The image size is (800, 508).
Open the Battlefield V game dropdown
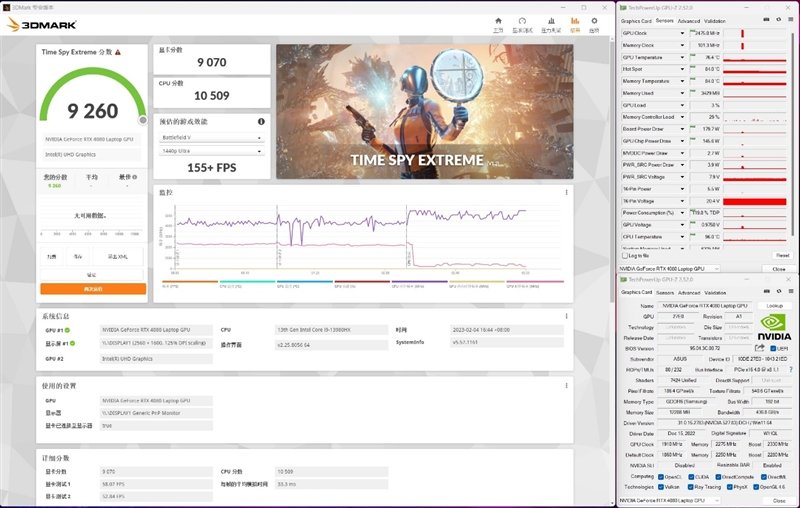click(x=211, y=136)
